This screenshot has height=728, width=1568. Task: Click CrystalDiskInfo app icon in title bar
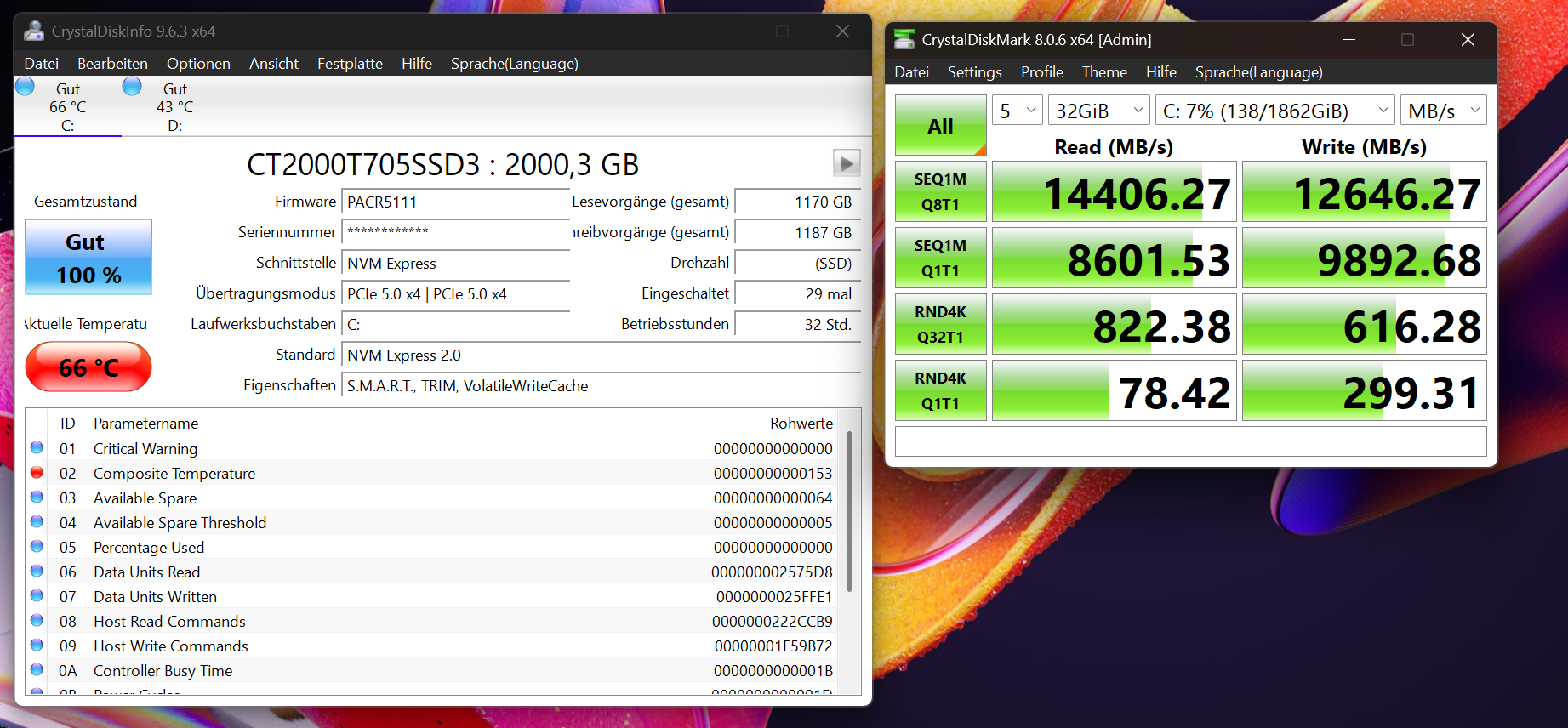34,31
